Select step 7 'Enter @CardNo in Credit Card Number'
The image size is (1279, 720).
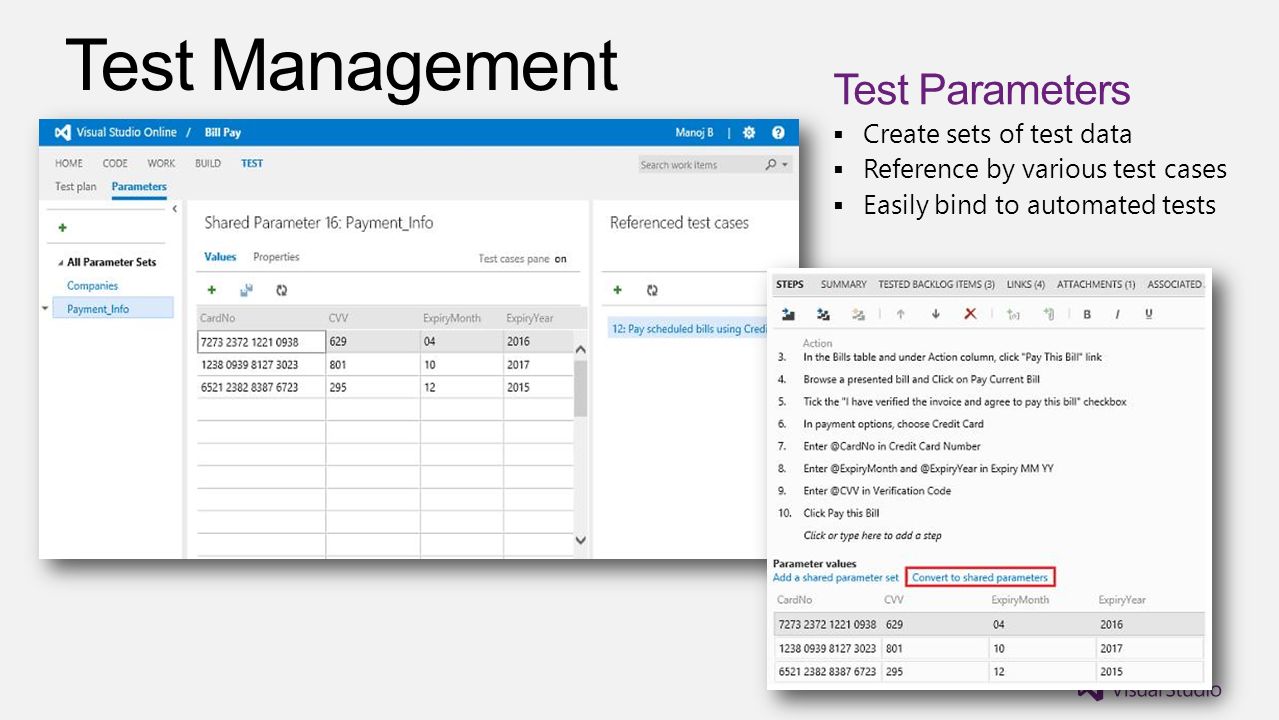coord(892,446)
